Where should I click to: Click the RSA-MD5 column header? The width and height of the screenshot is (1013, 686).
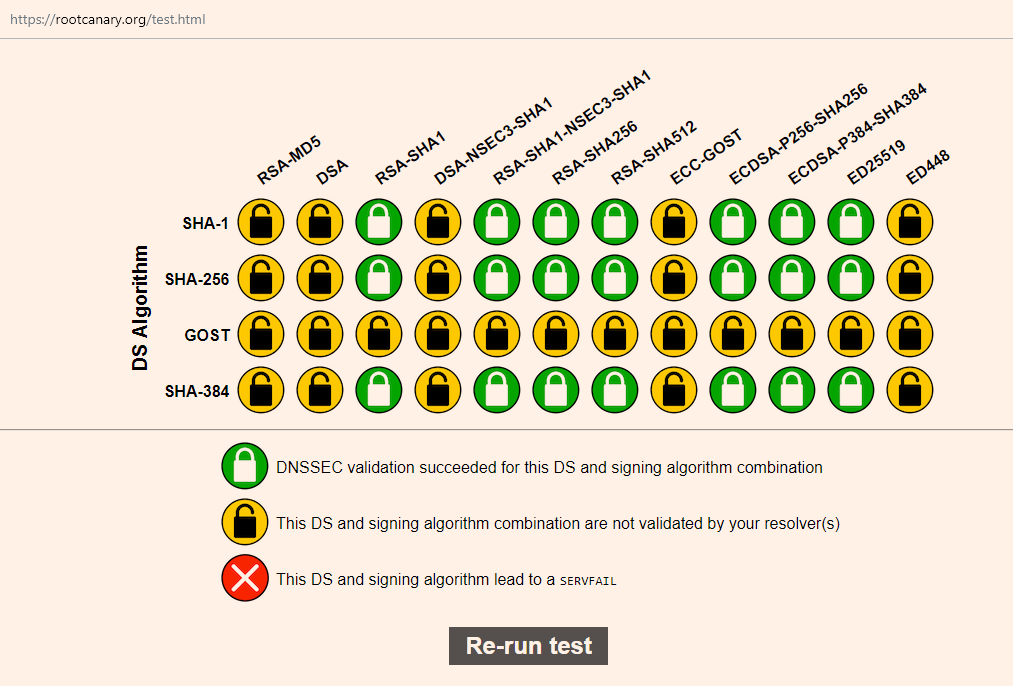tap(289, 161)
